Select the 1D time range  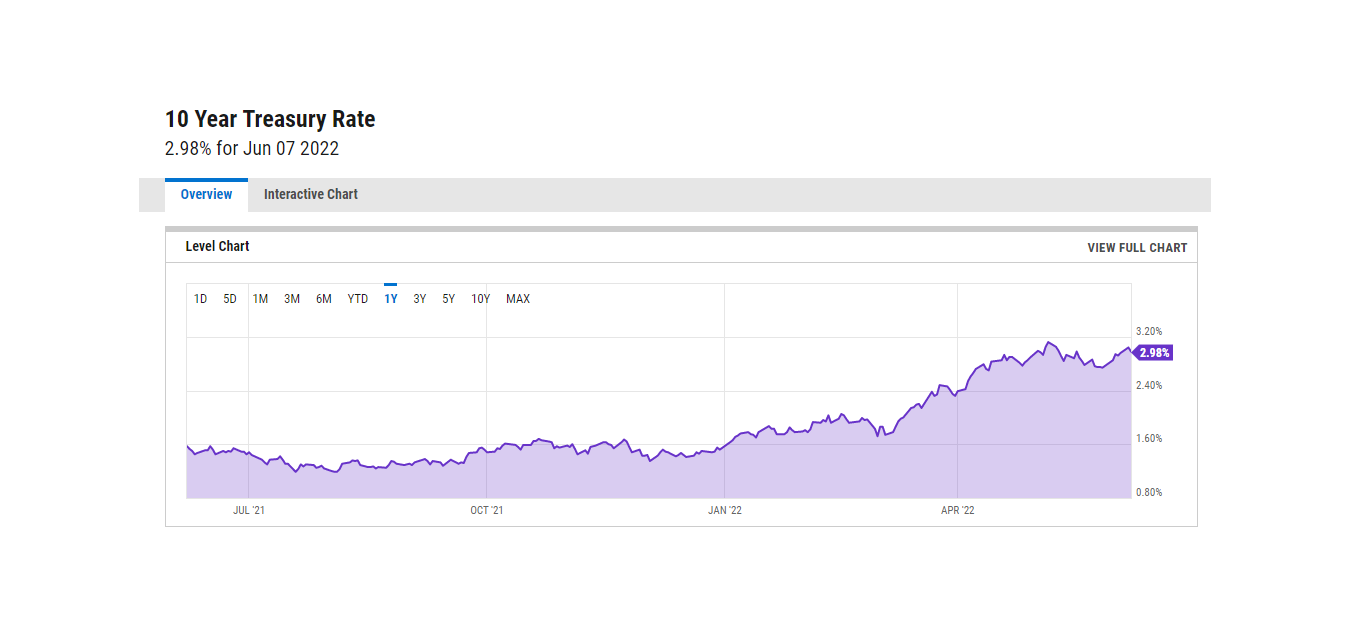[x=200, y=299]
